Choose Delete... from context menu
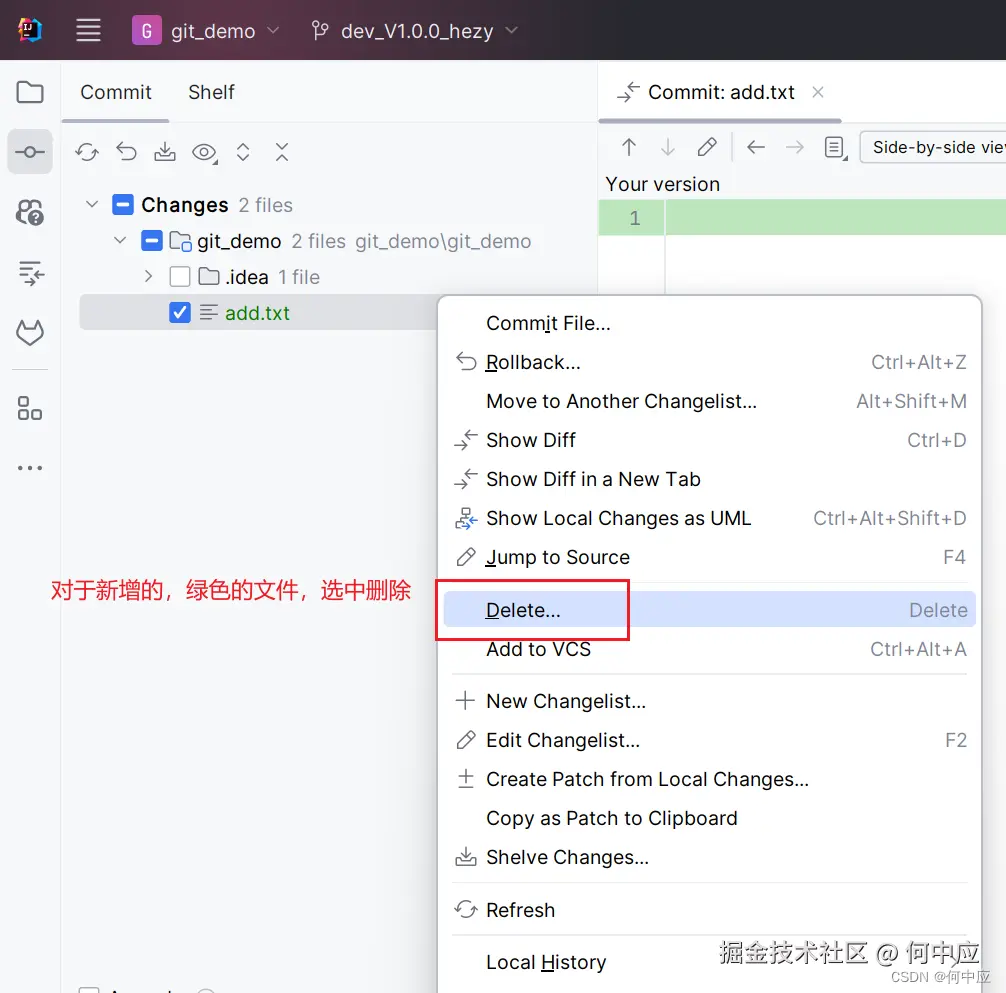The image size is (1006, 993). (x=709, y=609)
